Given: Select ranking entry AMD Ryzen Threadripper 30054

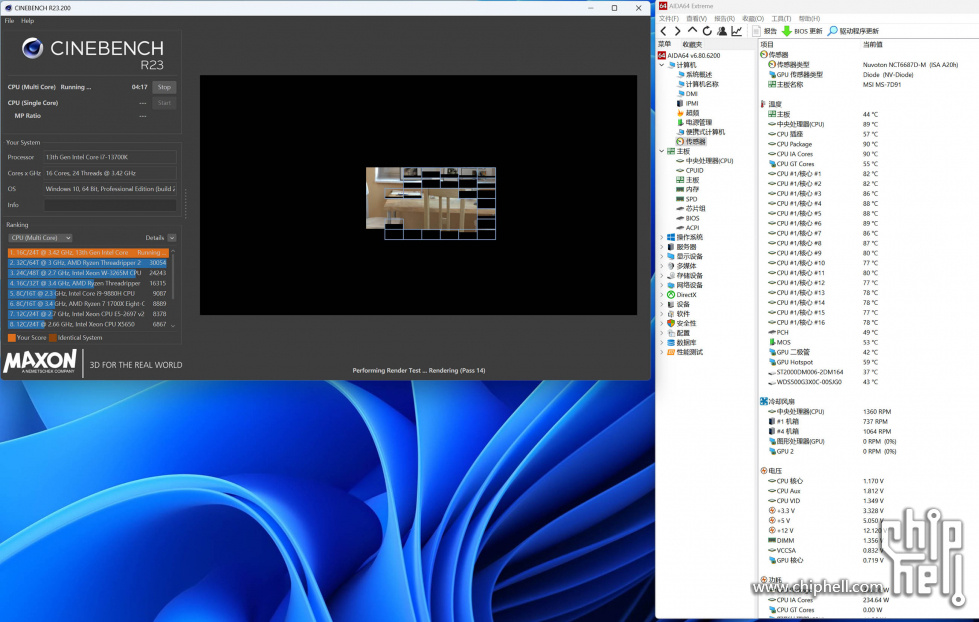Looking at the screenshot, I should click(x=87, y=263).
